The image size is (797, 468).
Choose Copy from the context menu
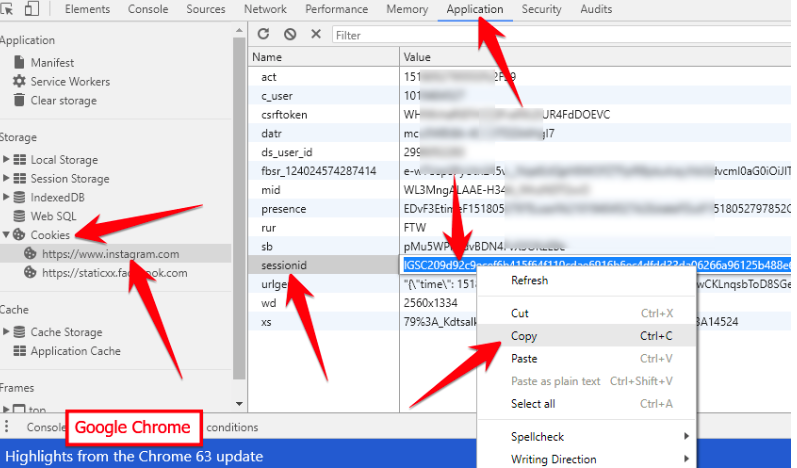tap(523, 337)
